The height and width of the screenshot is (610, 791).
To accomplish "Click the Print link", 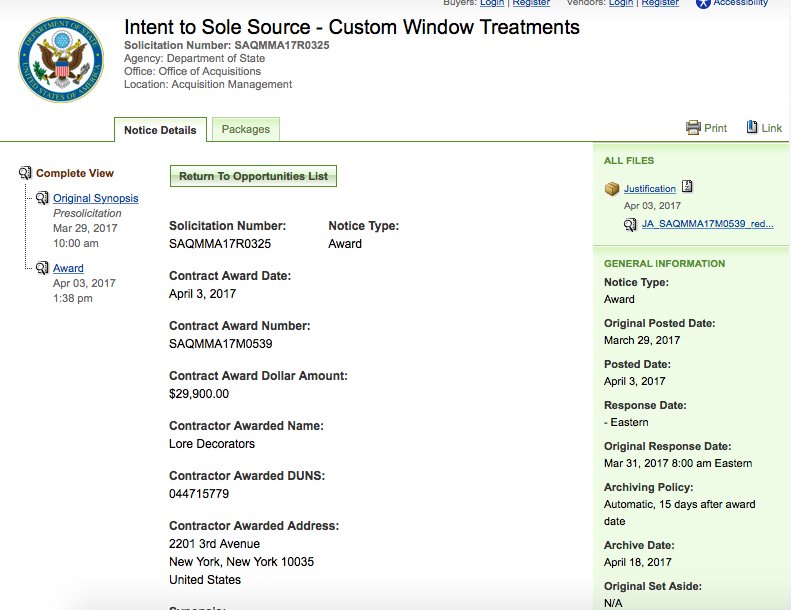I will pyautogui.click(x=715, y=128).
